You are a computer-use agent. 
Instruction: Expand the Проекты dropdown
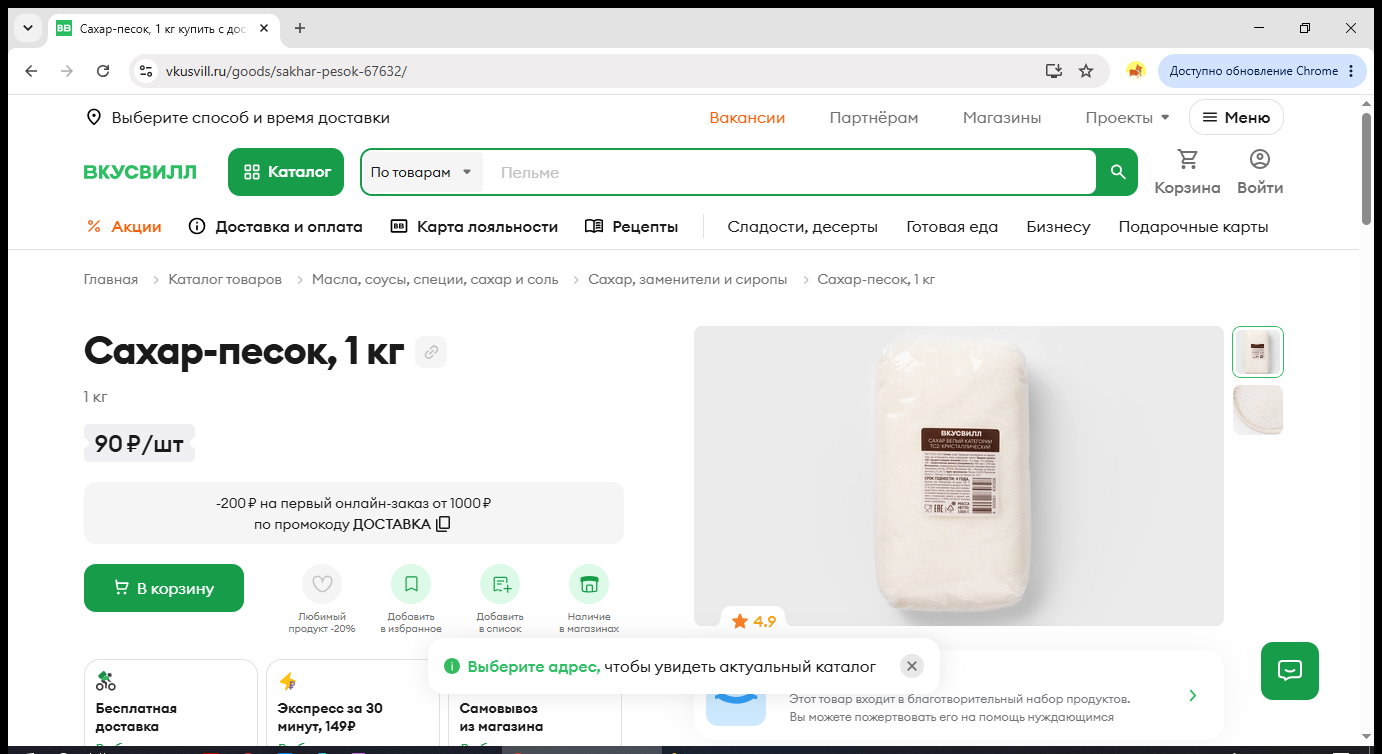pyautogui.click(x=1127, y=118)
